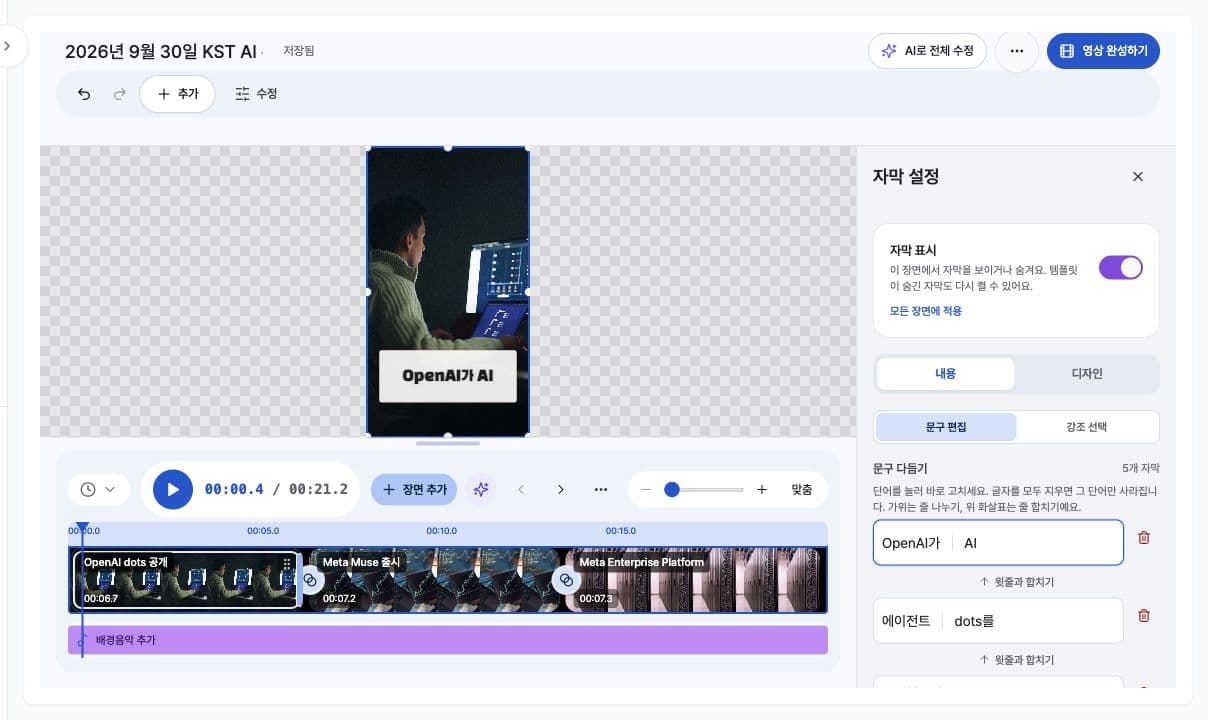Click the AI sparkle icon beside 장면 추가
Image resolution: width=1208 pixels, height=720 pixels.
pyautogui.click(x=481, y=490)
